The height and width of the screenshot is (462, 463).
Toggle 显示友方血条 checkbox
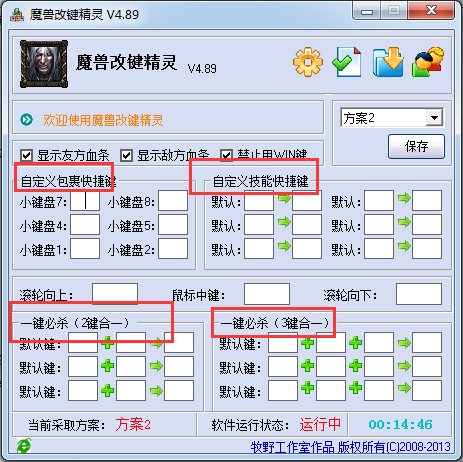tap(26, 155)
